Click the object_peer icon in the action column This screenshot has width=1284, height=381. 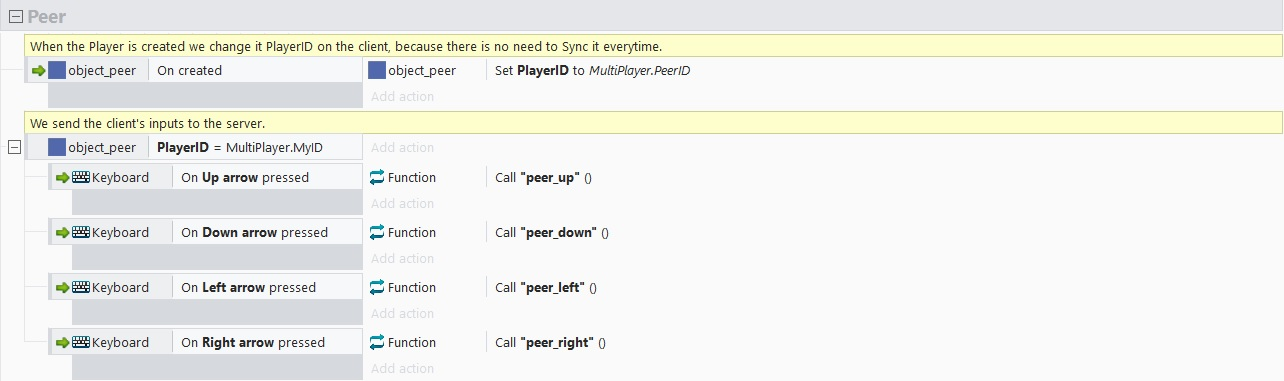coord(377,70)
